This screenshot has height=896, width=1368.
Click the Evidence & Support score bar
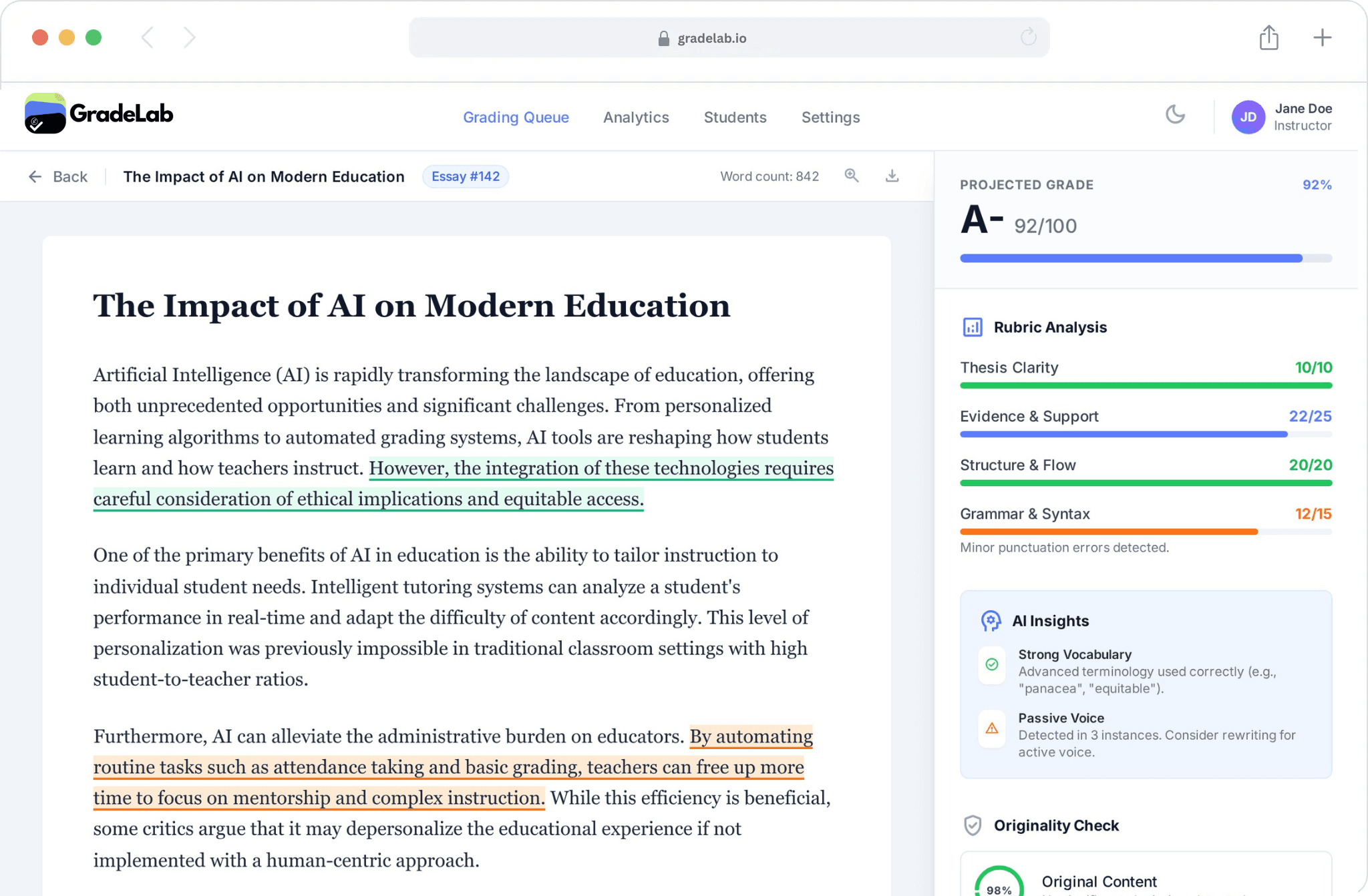click(x=1146, y=434)
